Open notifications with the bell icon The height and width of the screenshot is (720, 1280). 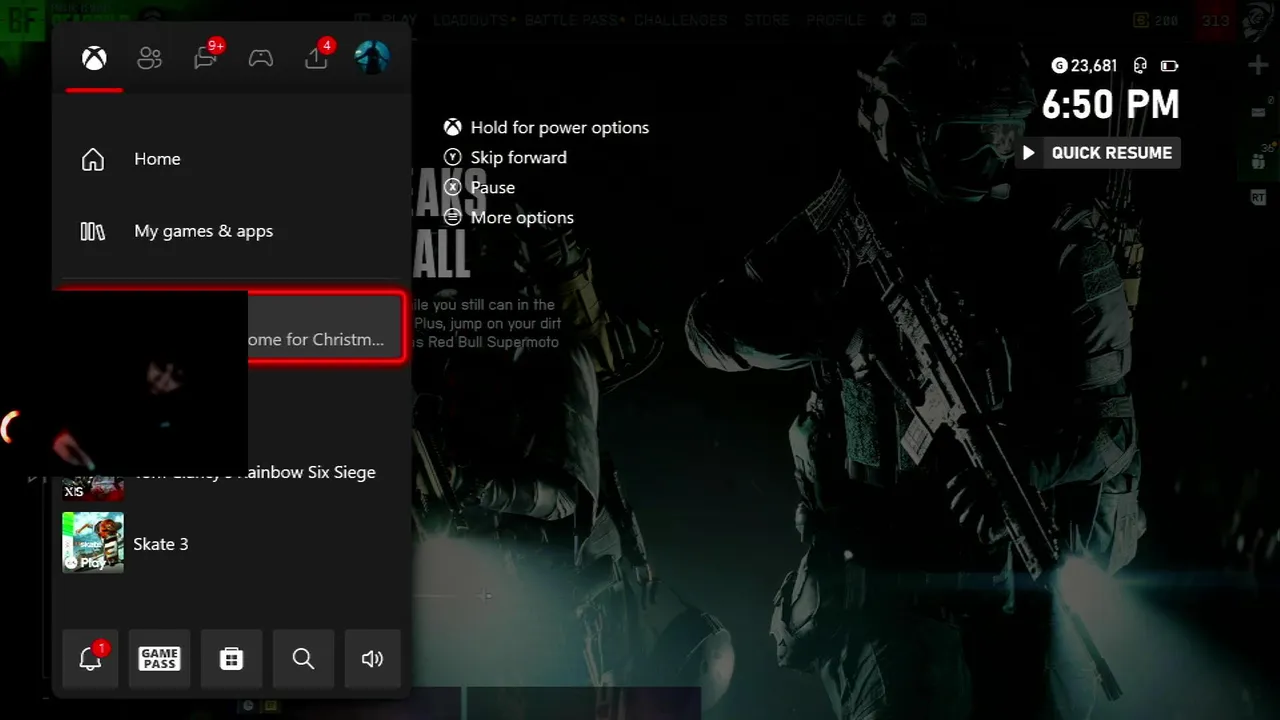pyautogui.click(x=90, y=658)
